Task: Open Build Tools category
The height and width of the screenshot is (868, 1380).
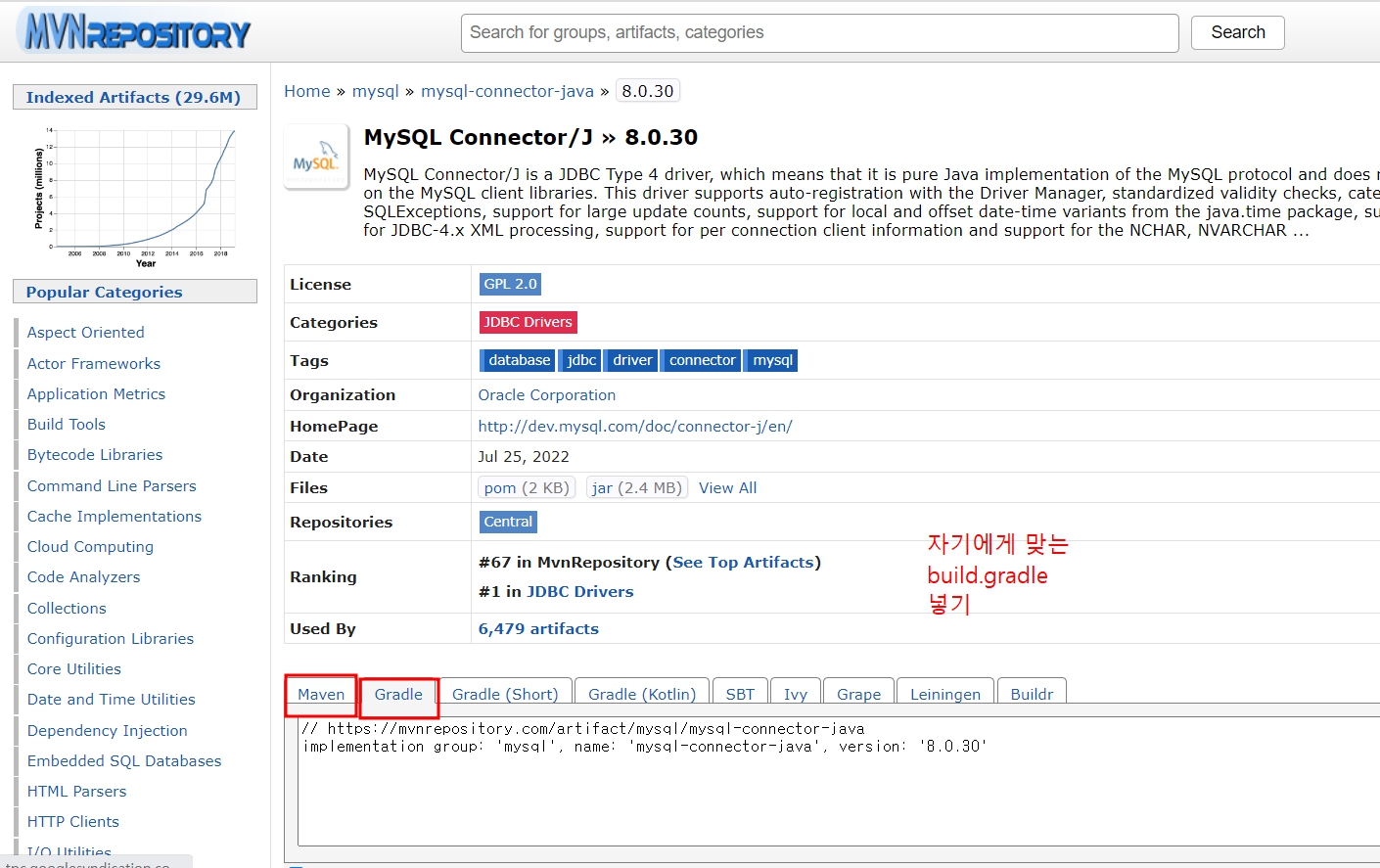Action: (67, 425)
